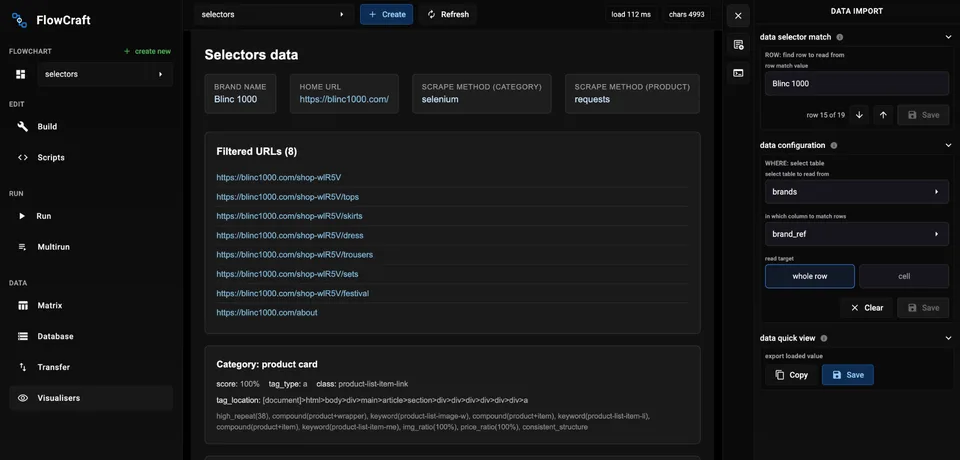
Task: Close the data import panel with X
Action: point(738,16)
